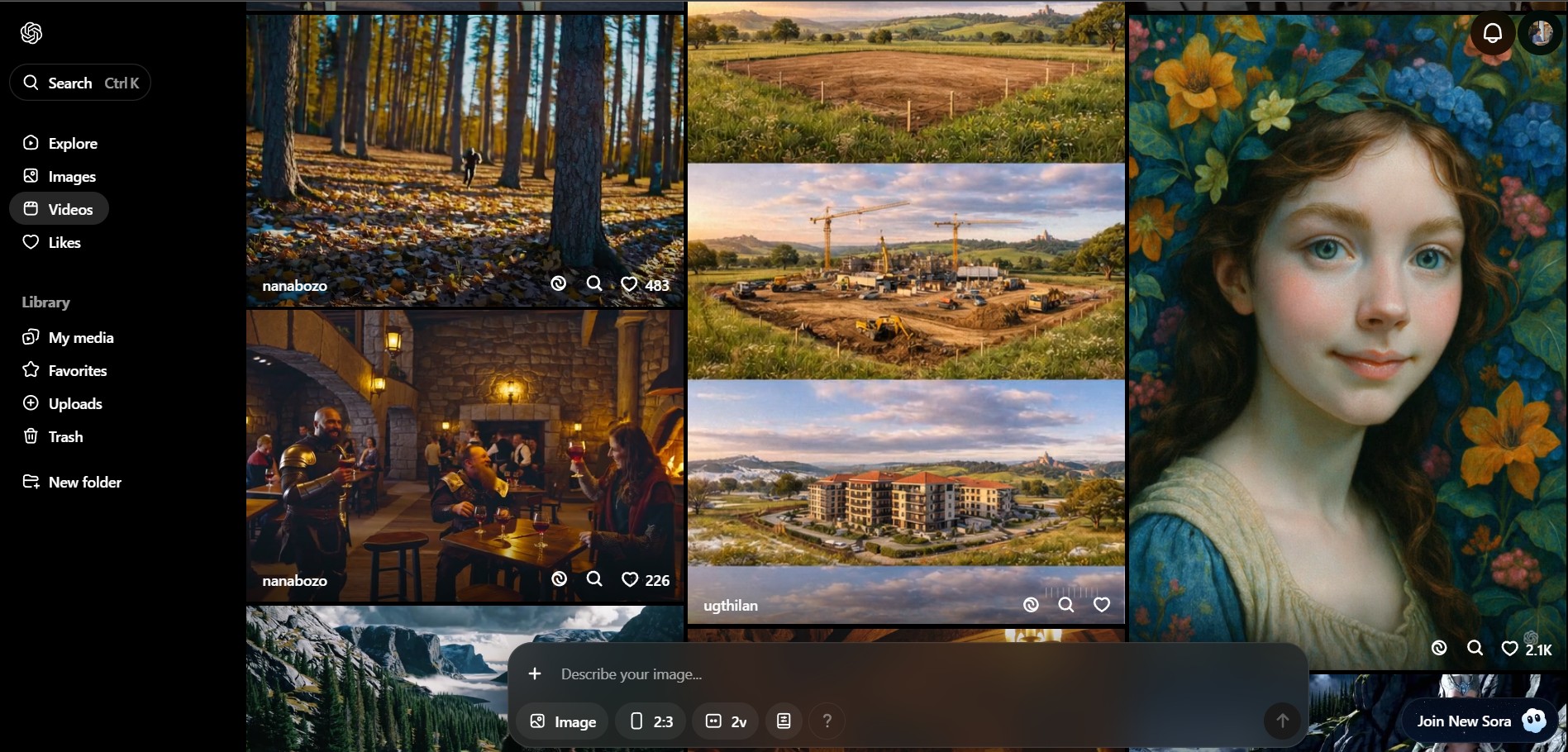
Task: Like the forest video with 483 likes
Action: point(629,284)
